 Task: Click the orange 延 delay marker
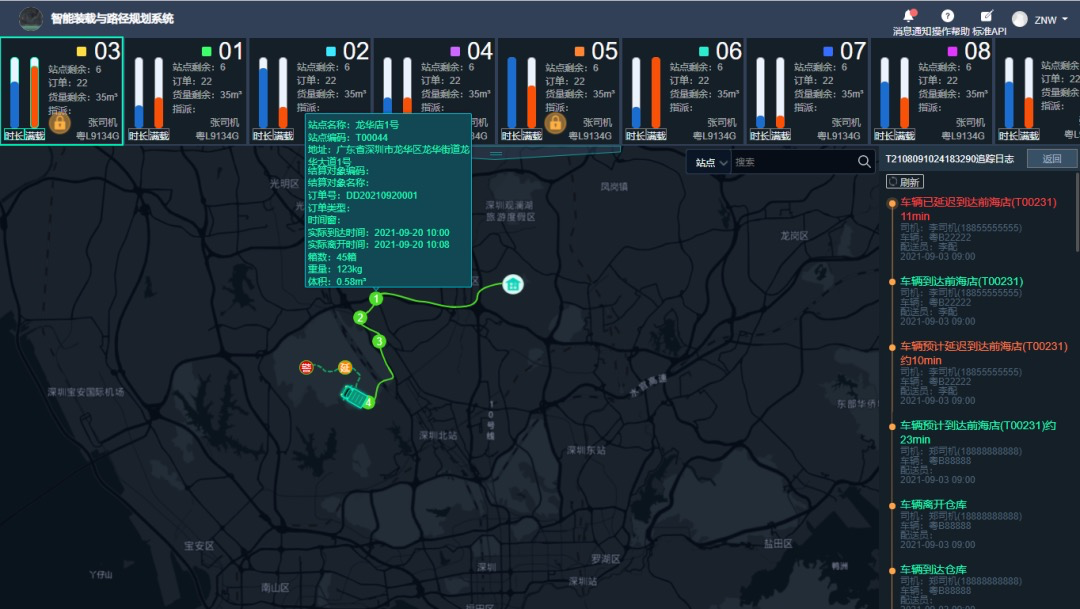345,367
